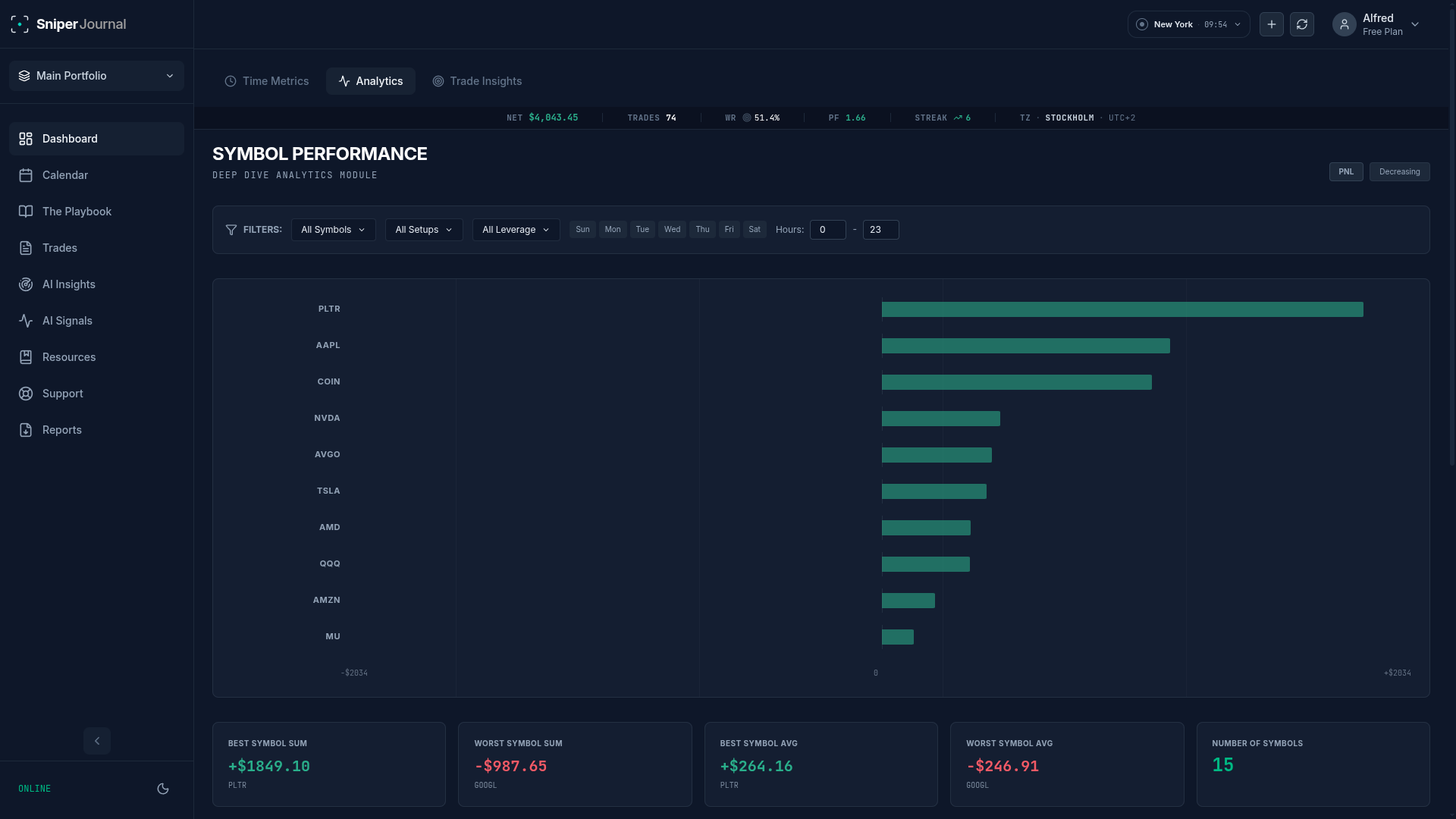This screenshot has width=1456, height=819.
Task: Open the All Setups filter dropdown
Action: [x=424, y=230]
